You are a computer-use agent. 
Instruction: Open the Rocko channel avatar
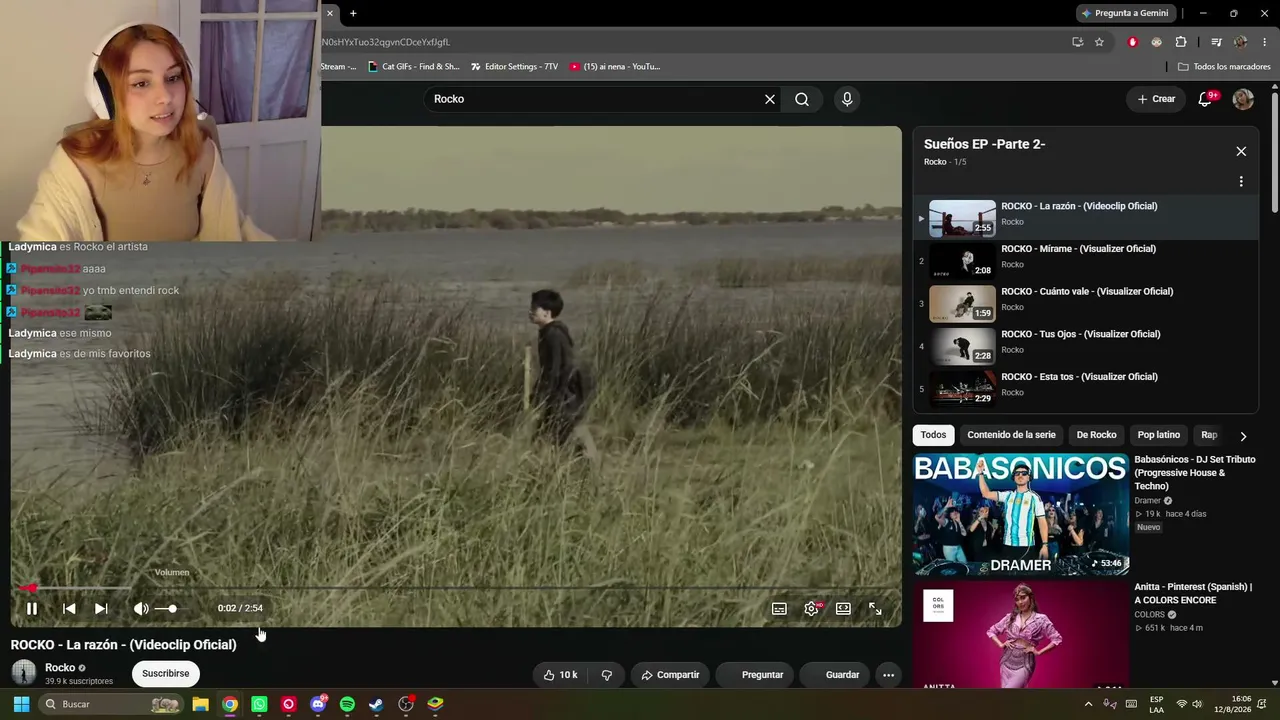(24, 673)
